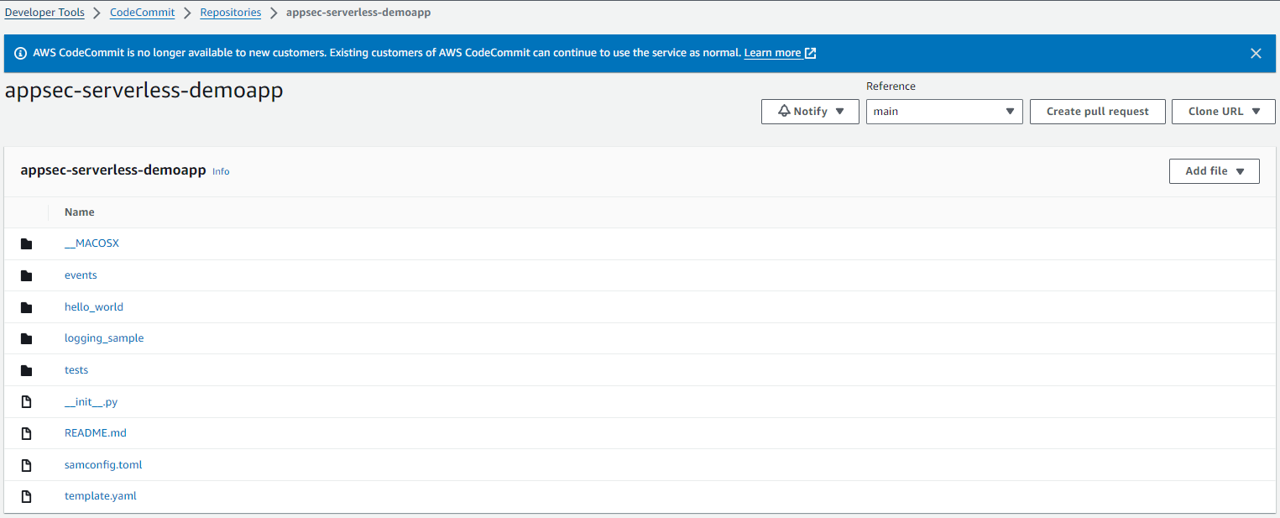Viewport: 1280px width, 518px height.
Task: Open the hello_world folder
Action: click(94, 307)
